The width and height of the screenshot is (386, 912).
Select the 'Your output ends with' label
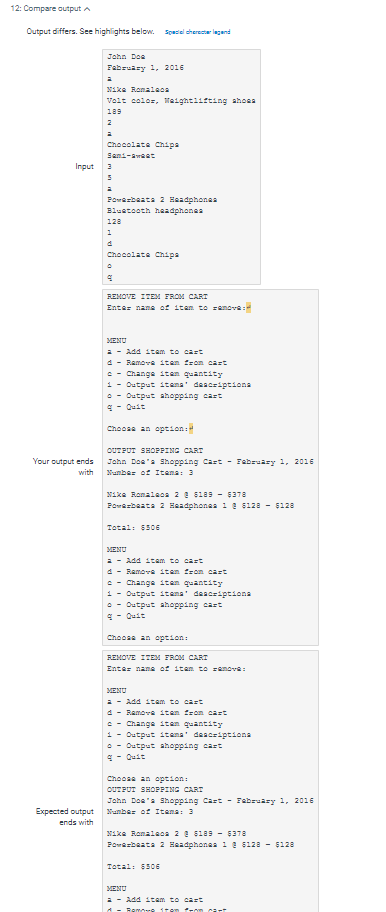tap(63, 467)
